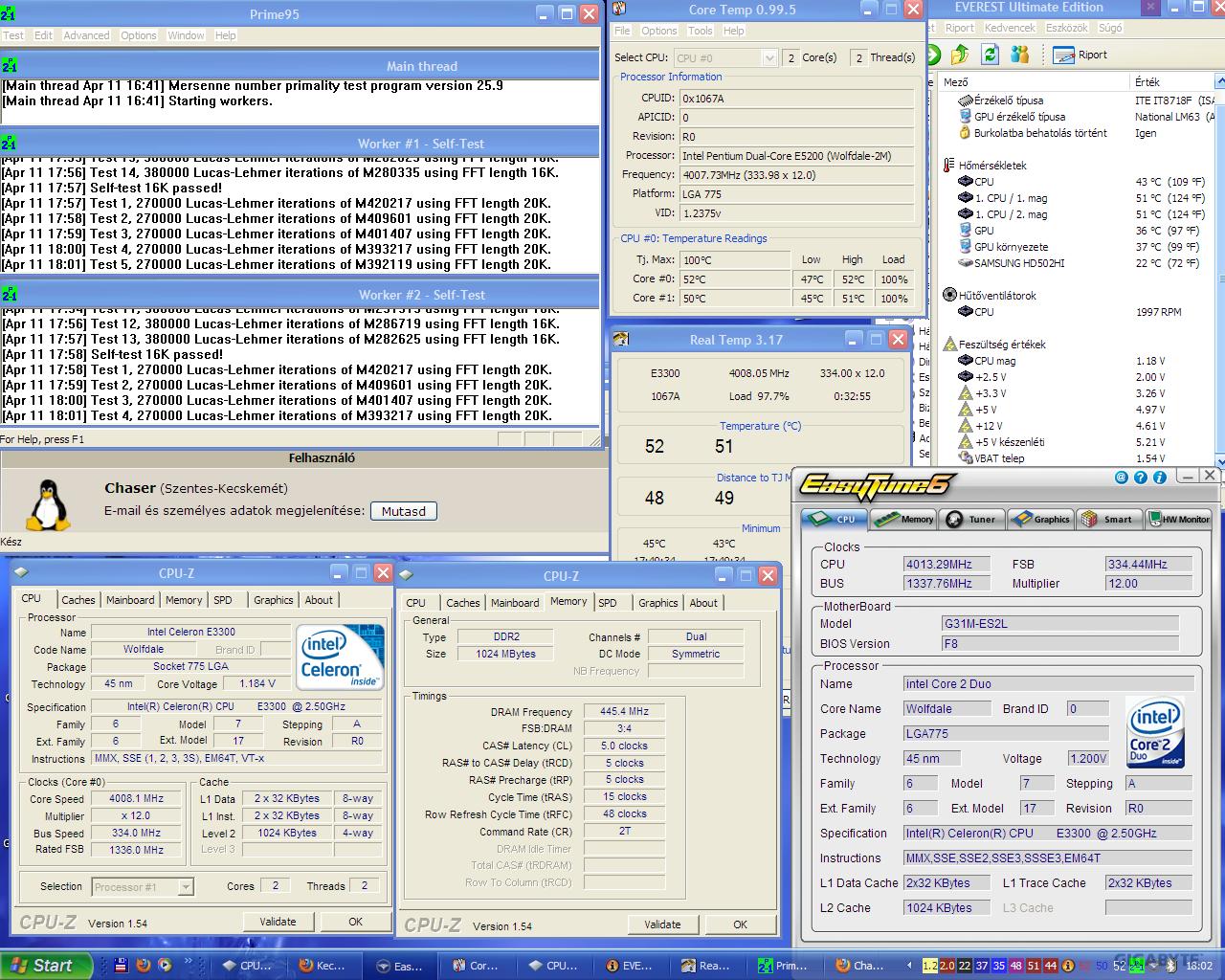Open the EasyTune6 web link @ icon
1225x980 pixels.
1122,477
